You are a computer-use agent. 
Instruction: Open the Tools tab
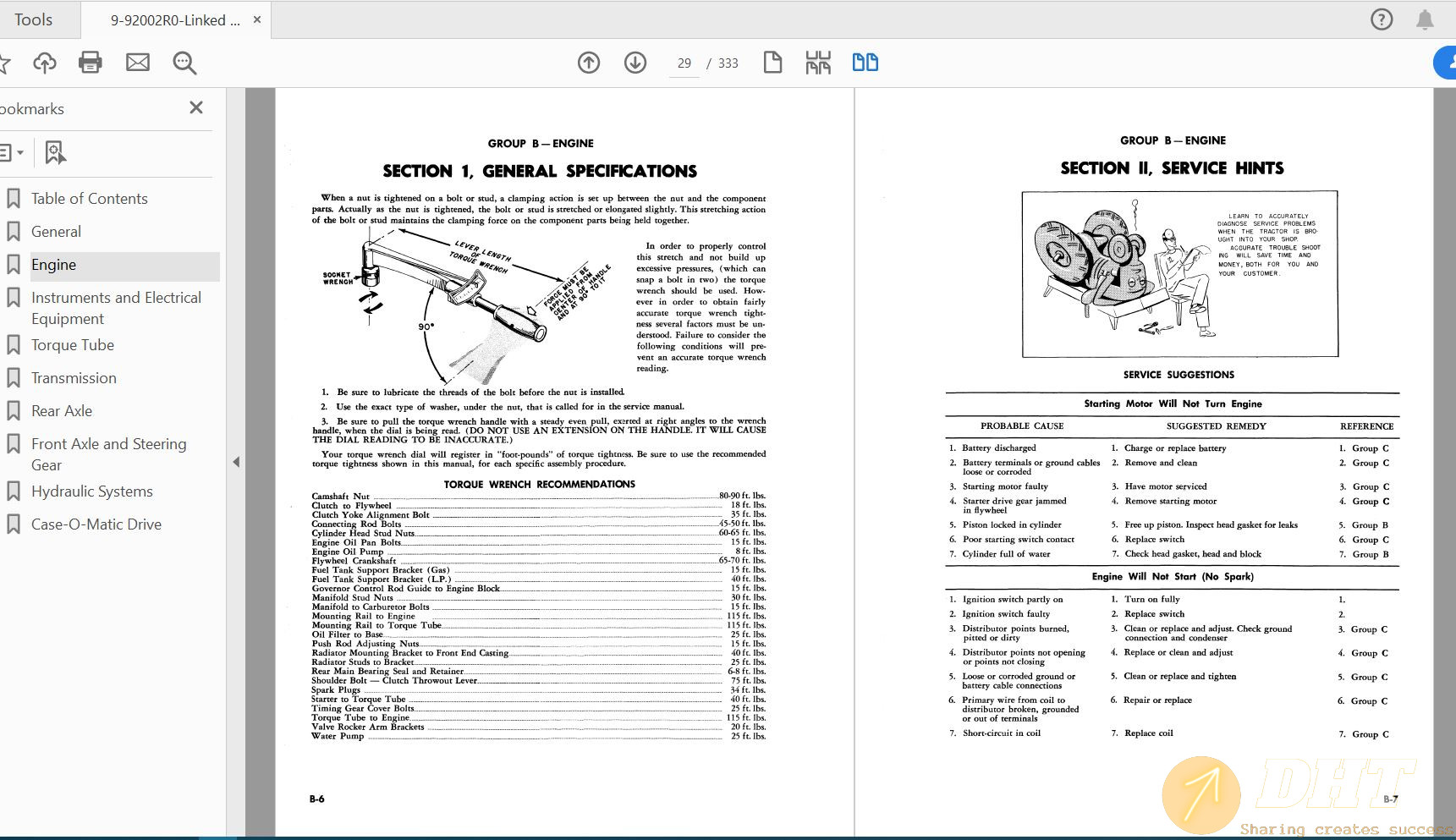[34, 19]
